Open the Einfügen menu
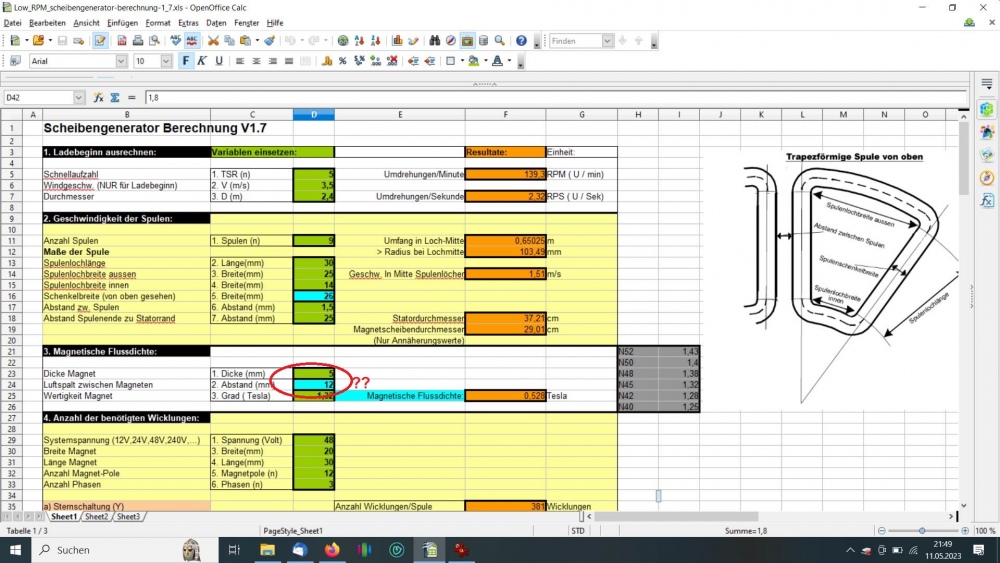Screen dimensions: 1000x563 (x=122, y=22)
